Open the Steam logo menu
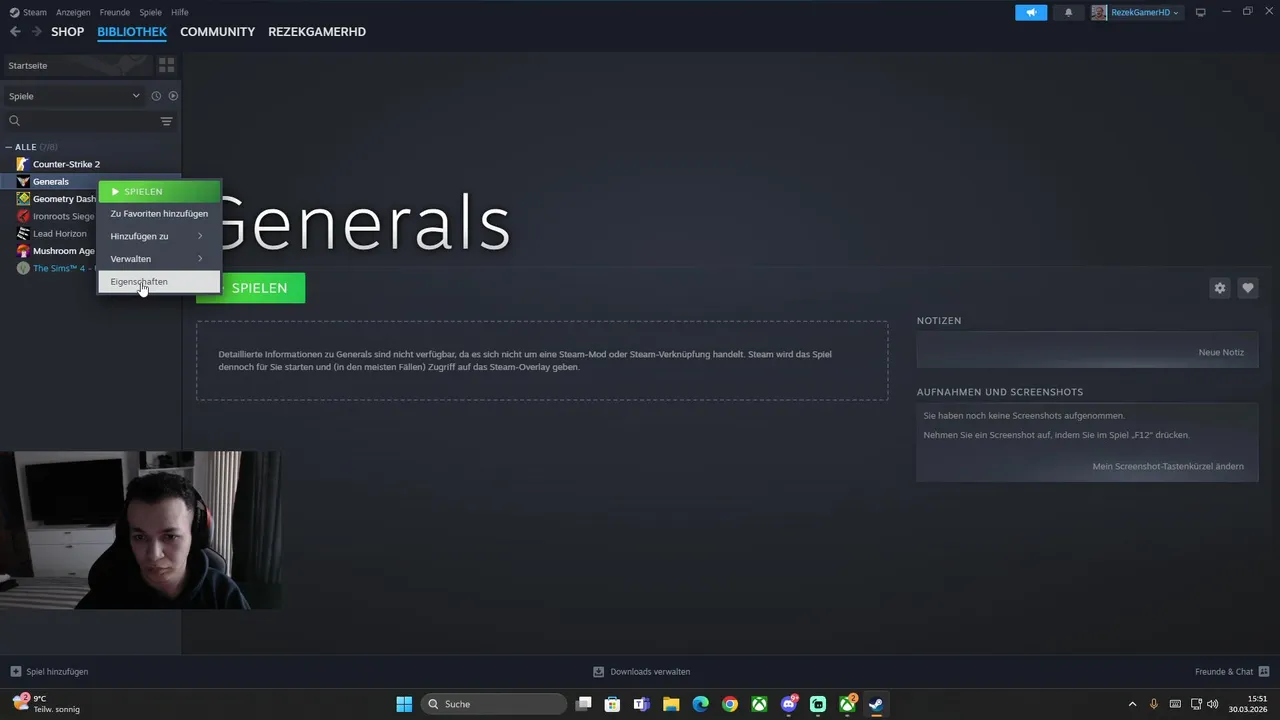Viewport: 1280px width, 720px height. [x=28, y=12]
